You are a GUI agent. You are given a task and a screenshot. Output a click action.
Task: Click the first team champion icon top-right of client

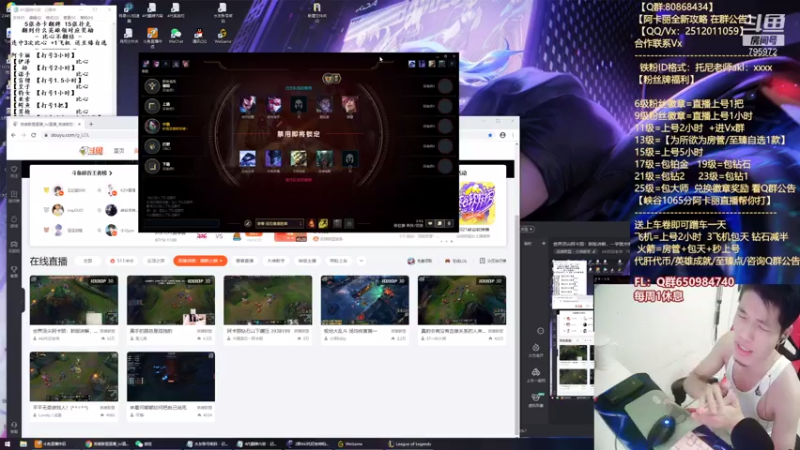pyautogui.click(x=412, y=64)
